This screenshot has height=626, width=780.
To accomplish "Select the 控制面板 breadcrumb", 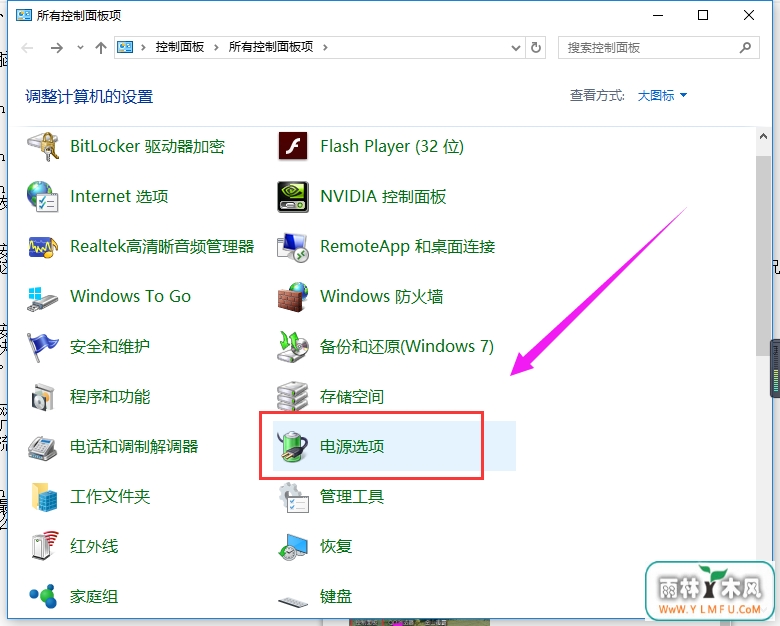I will point(180,47).
